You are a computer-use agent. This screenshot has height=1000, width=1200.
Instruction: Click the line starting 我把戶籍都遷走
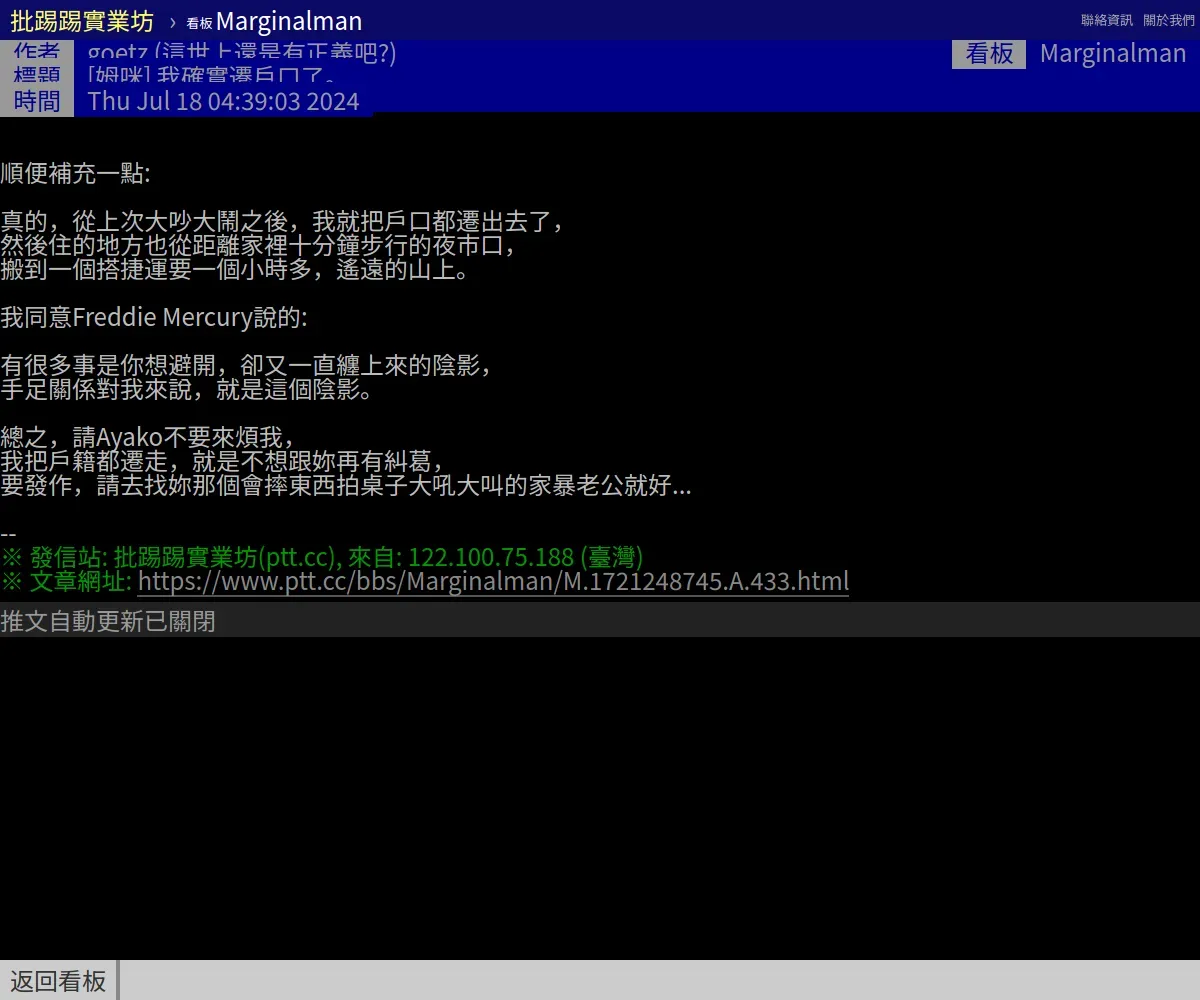coord(222,461)
